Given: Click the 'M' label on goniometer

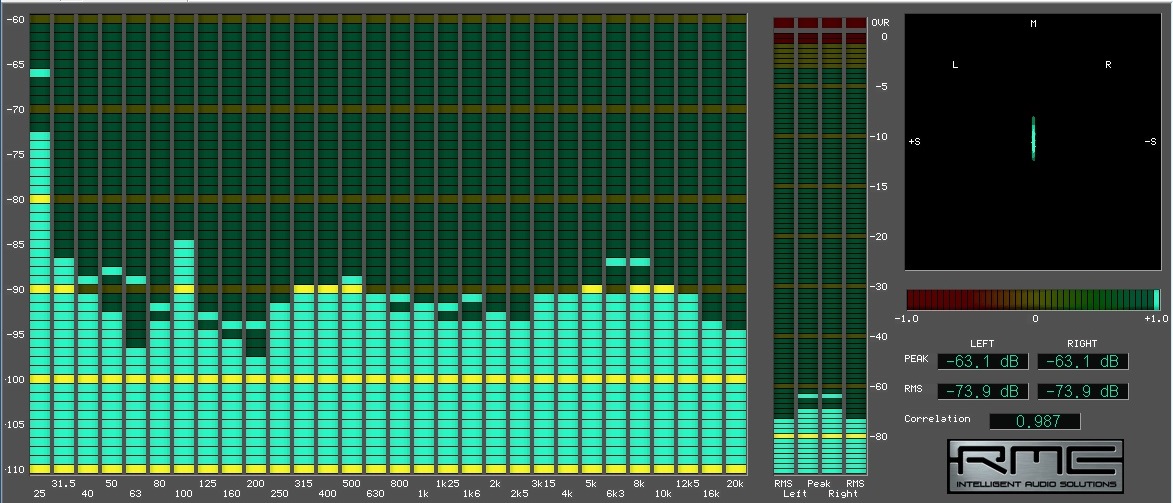Looking at the screenshot, I should 1033,24.
